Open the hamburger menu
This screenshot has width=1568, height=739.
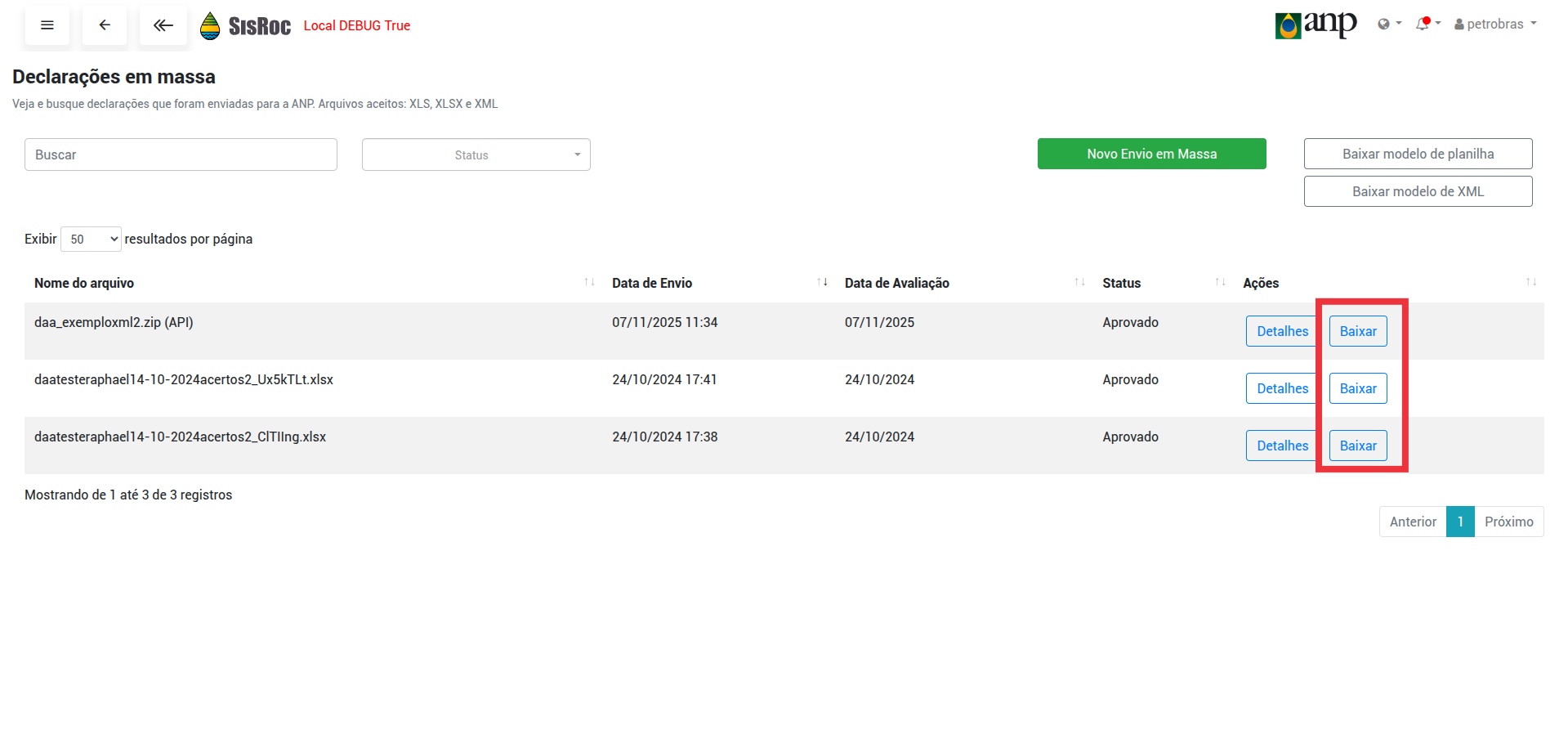[47, 25]
